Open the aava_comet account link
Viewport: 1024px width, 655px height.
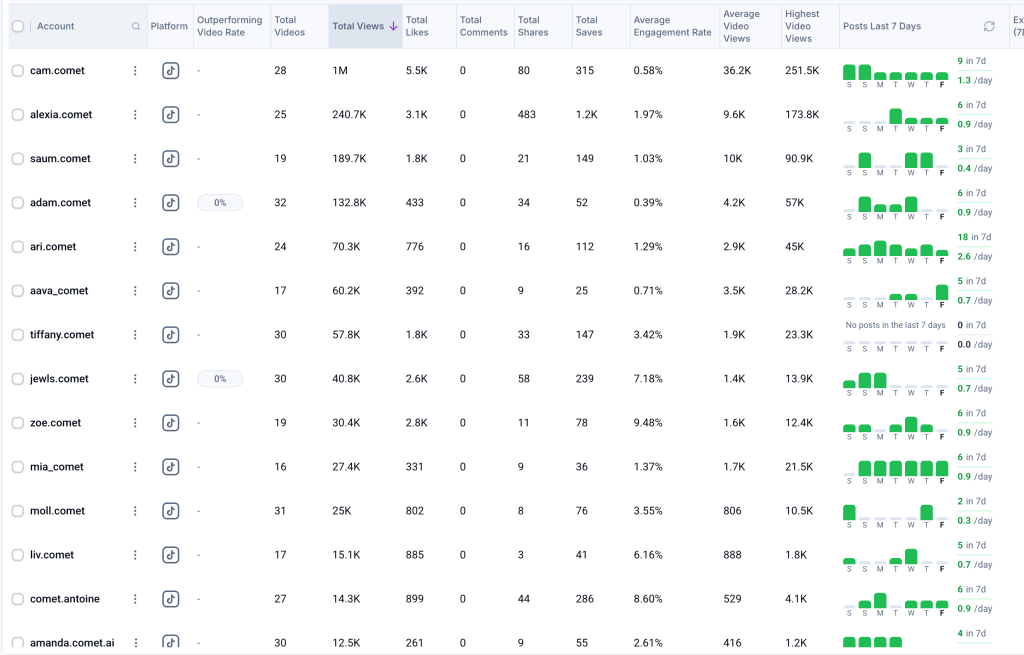point(59,291)
